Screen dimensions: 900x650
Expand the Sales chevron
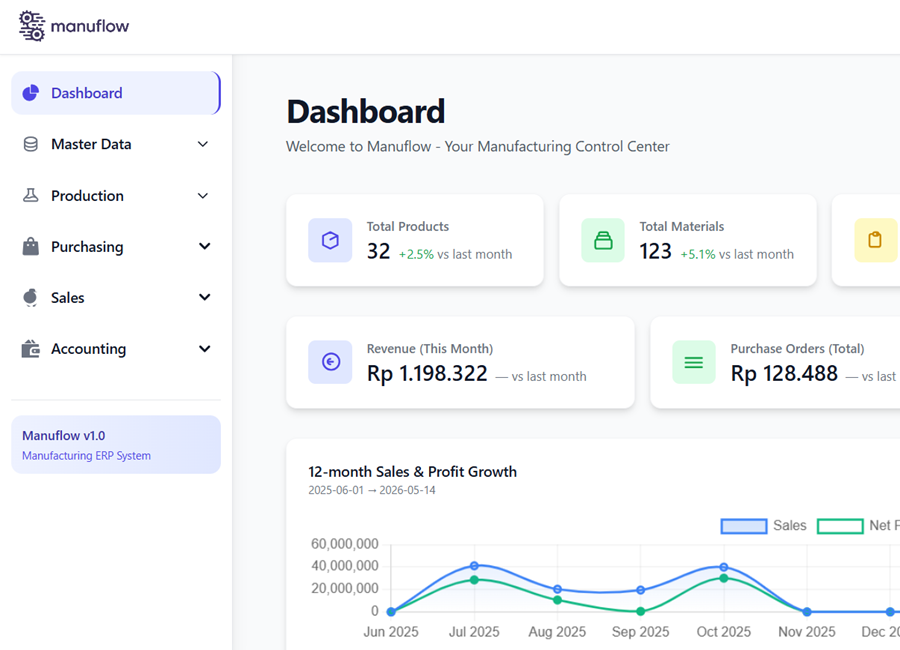pyautogui.click(x=204, y=297)
